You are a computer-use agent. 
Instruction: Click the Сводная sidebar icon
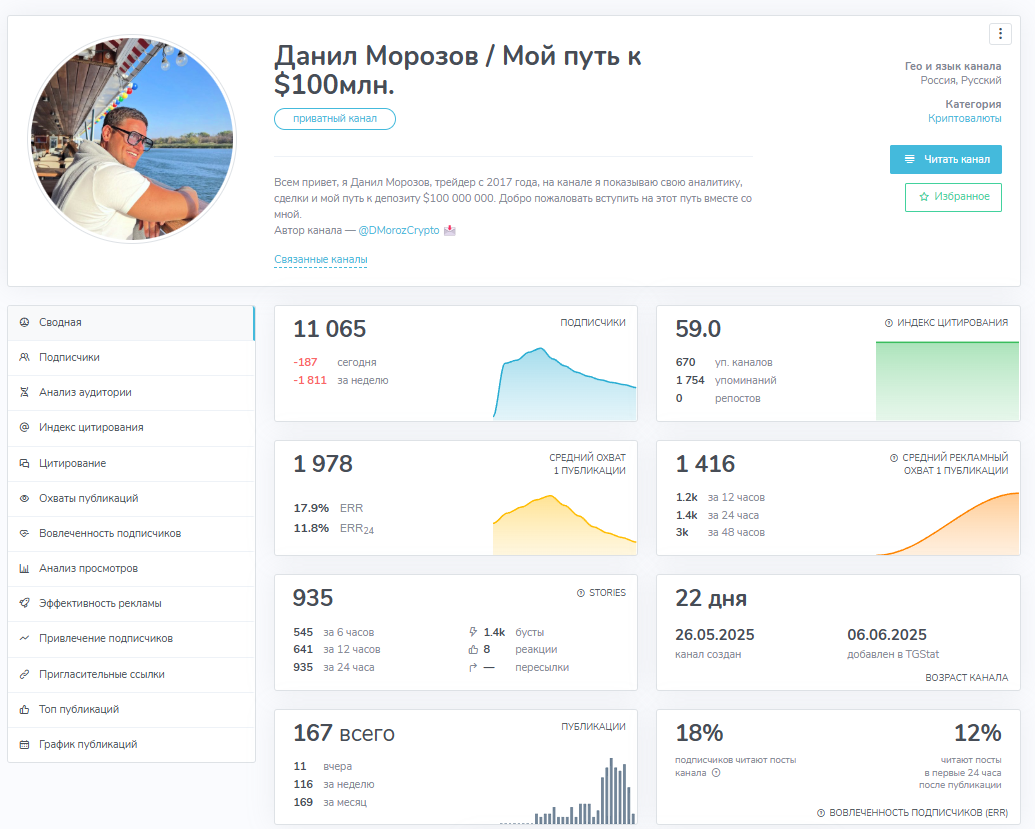tap(24, 322)
